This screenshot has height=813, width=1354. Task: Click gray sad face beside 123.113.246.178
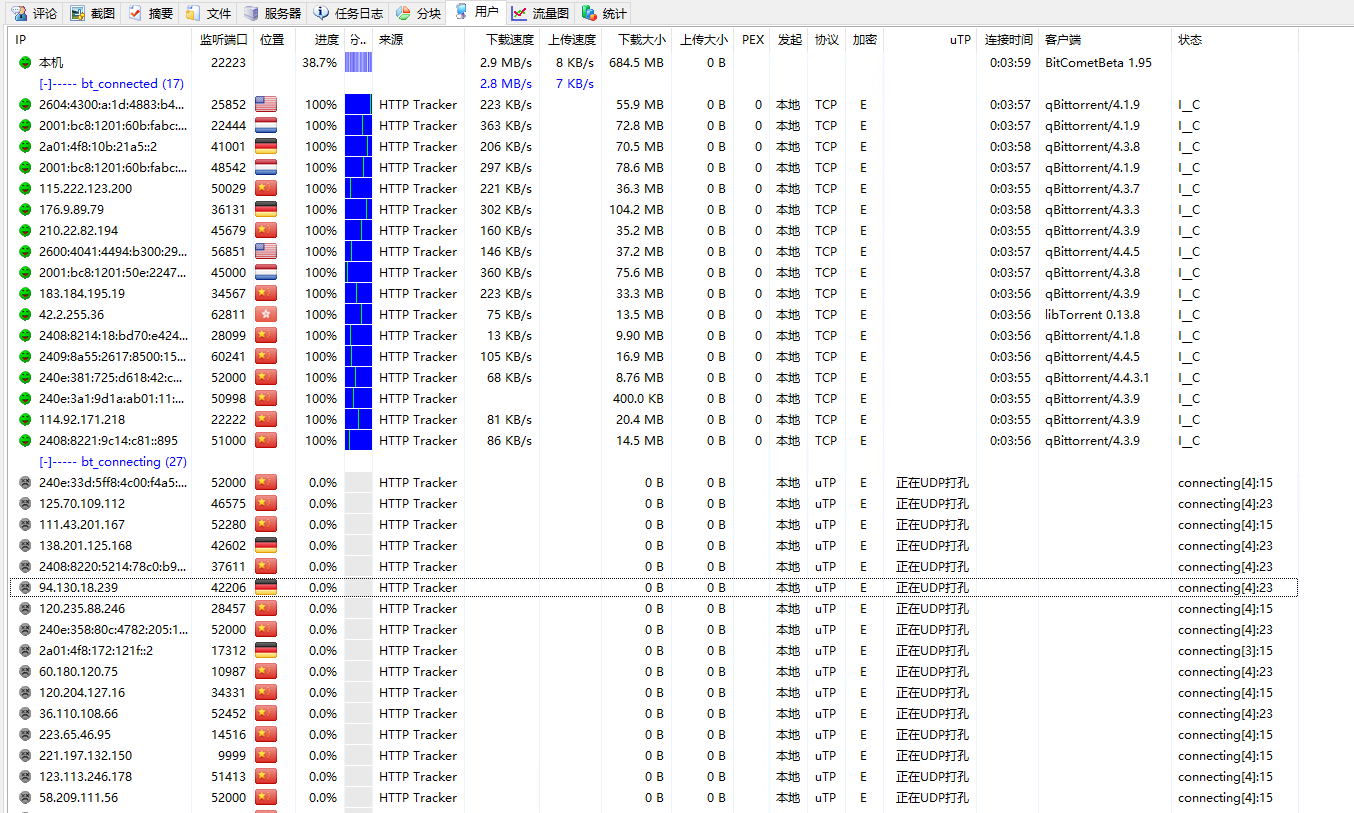[25, 777]
